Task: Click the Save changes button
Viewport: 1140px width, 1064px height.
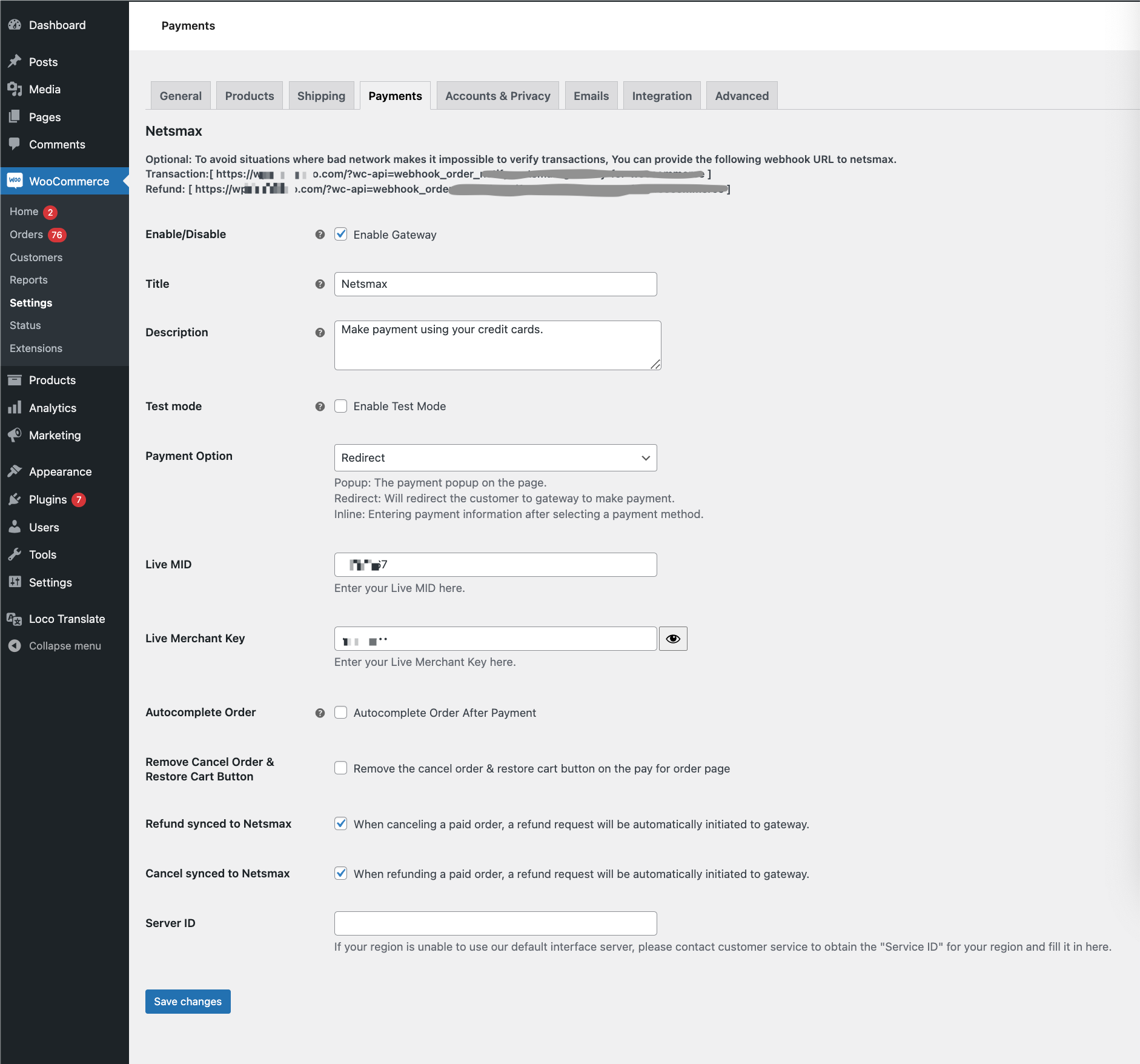Action: (188, 1002)
